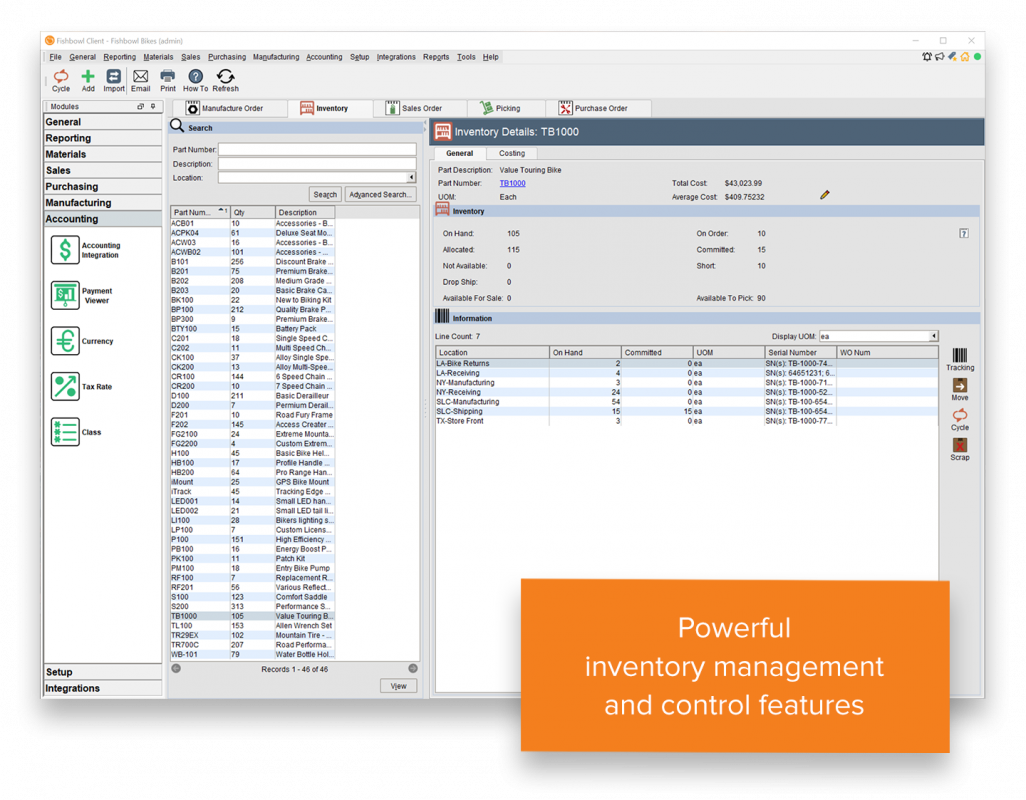
Task: Switch to the Picking tab
Action: pos(506,108)
